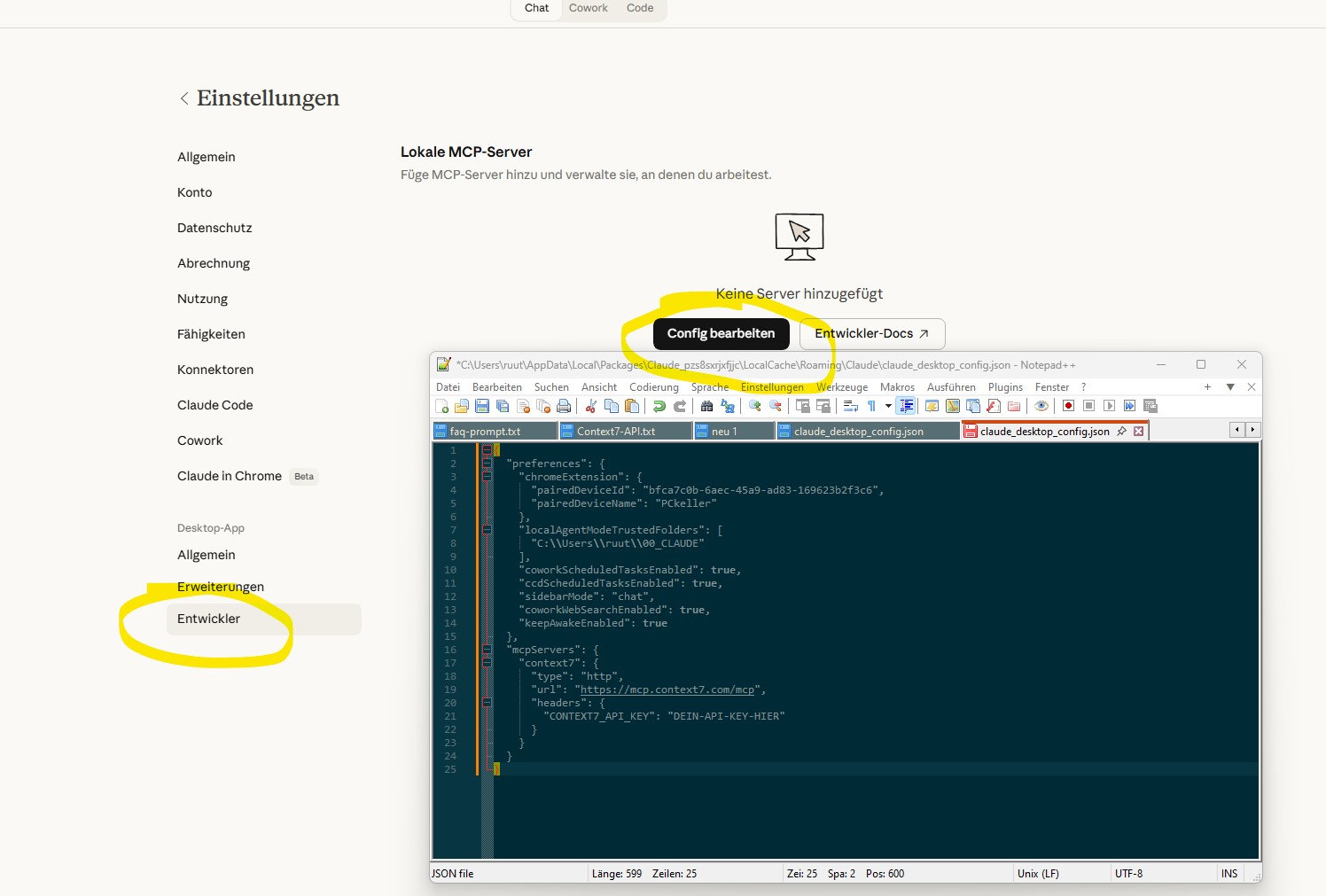Click the Zoom in magnifier icon

click(755, 406)
